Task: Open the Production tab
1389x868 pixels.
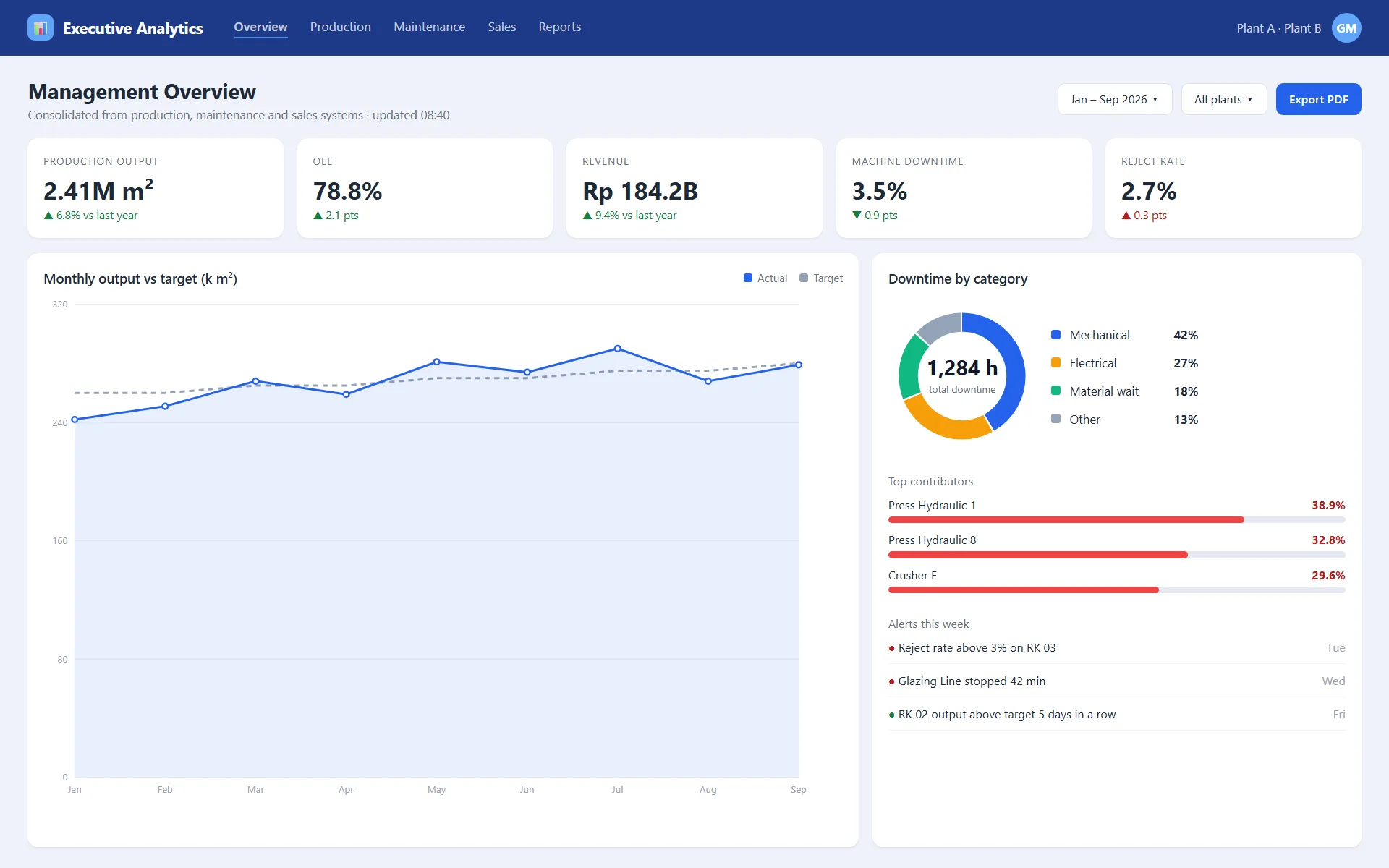Action: click(341, 27)
